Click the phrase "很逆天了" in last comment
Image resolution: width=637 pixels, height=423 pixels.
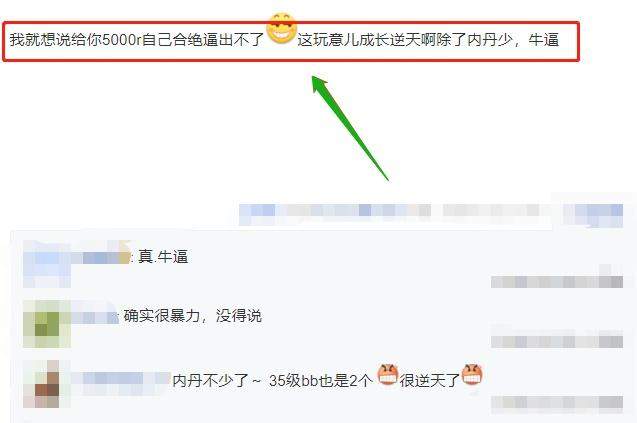coord(430,380)
